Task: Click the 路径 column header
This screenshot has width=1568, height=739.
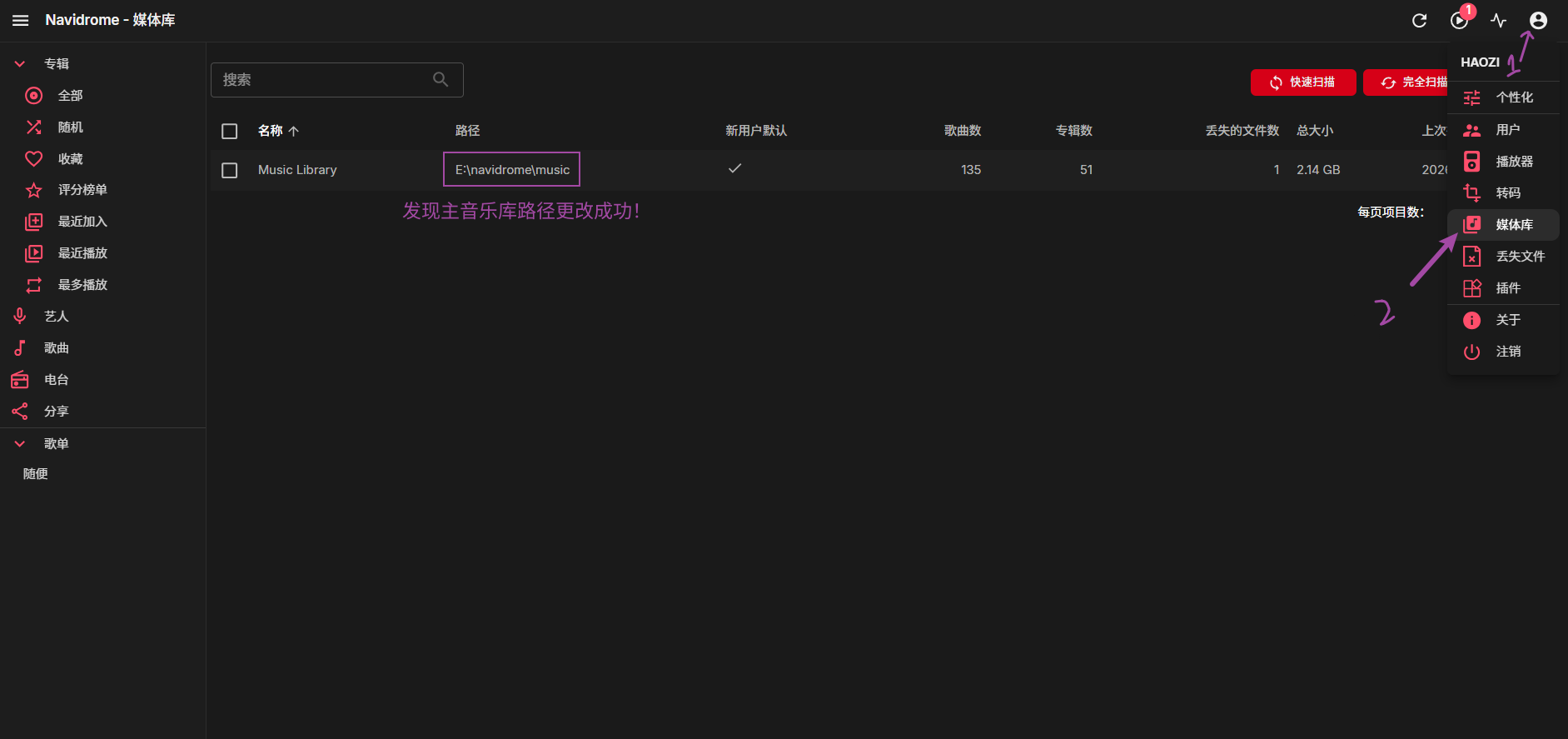Action: 467,131
